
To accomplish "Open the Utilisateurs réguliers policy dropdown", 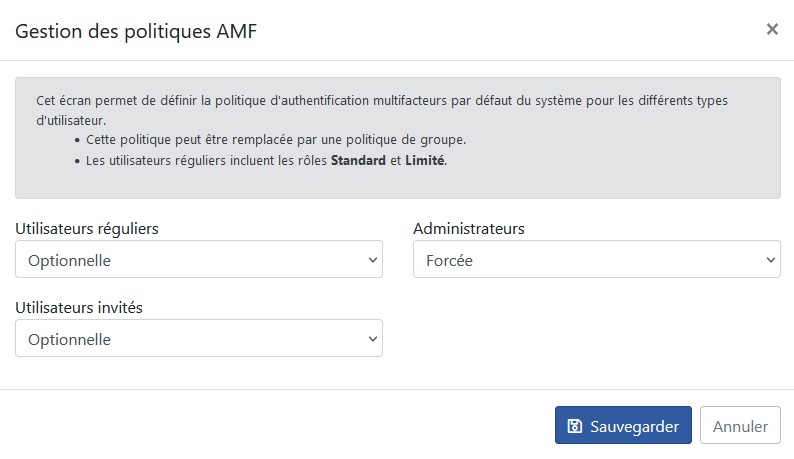I will [x=199, y=259].
